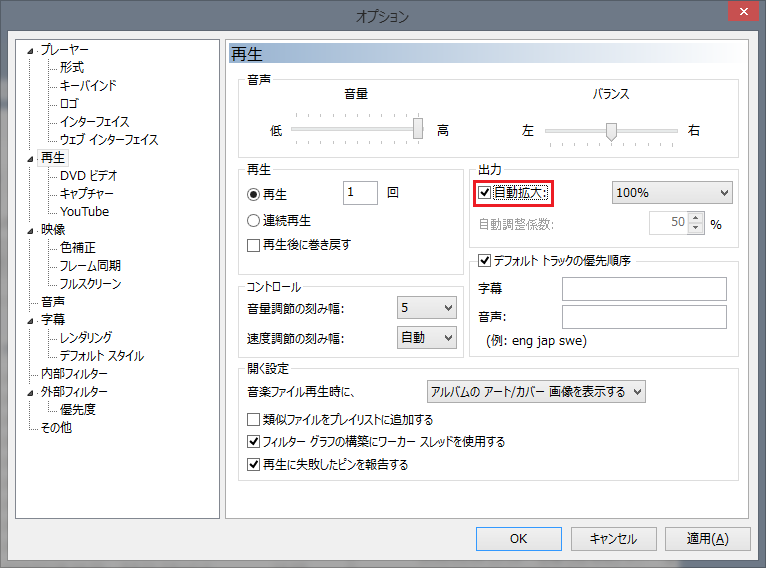This screenshot has height=568, width=766.
Task: Select 内部フィルター in the tree
Action: pos(74,374)
